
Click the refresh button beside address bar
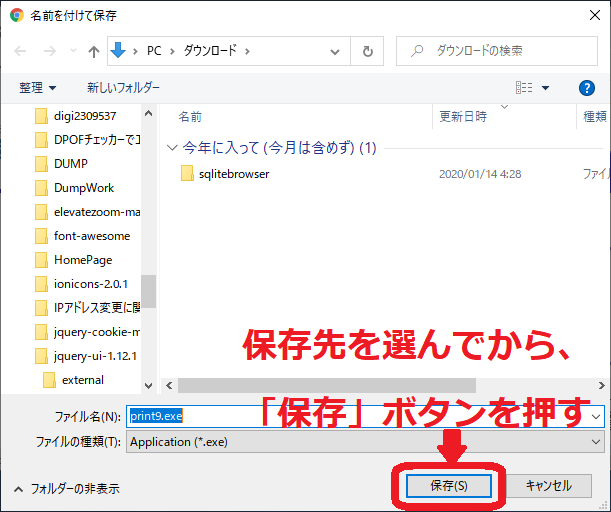pos(368,50)
